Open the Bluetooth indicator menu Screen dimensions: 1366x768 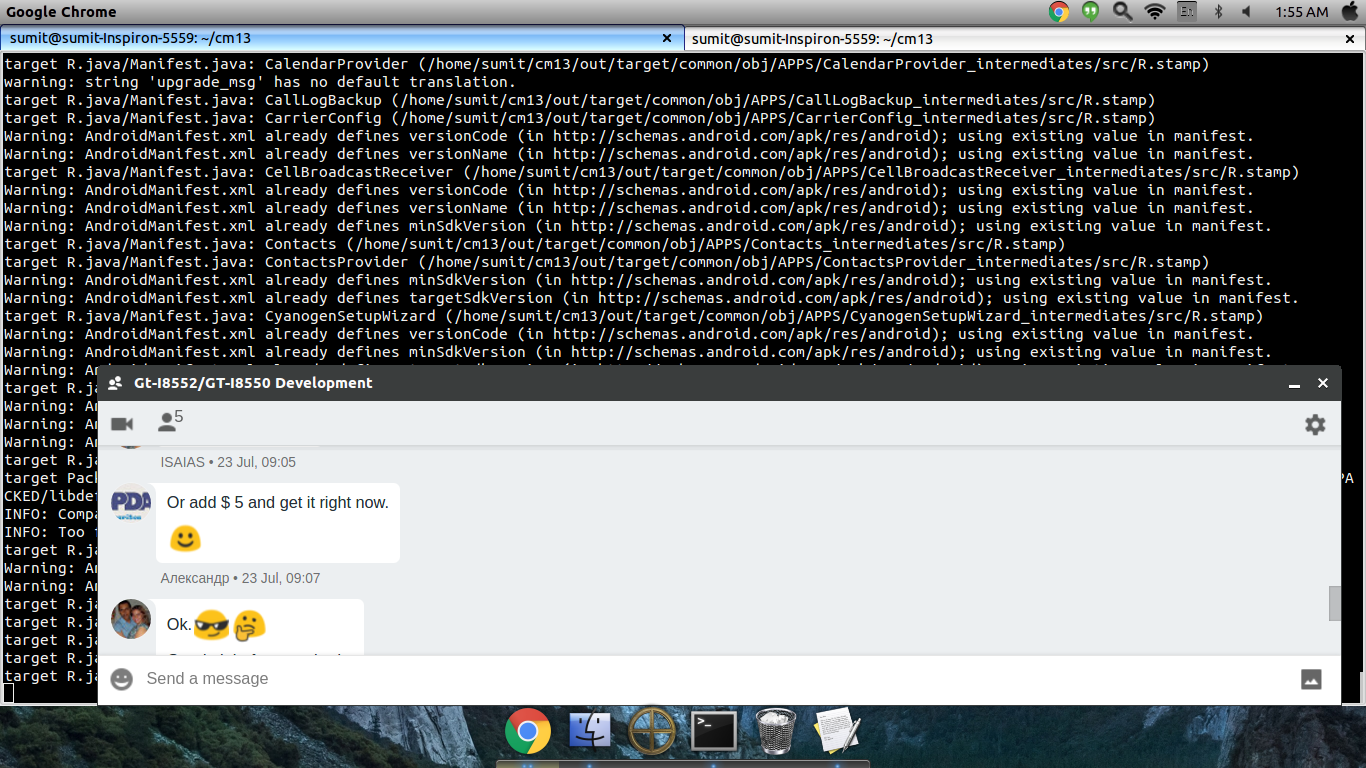click(1218, 12)
